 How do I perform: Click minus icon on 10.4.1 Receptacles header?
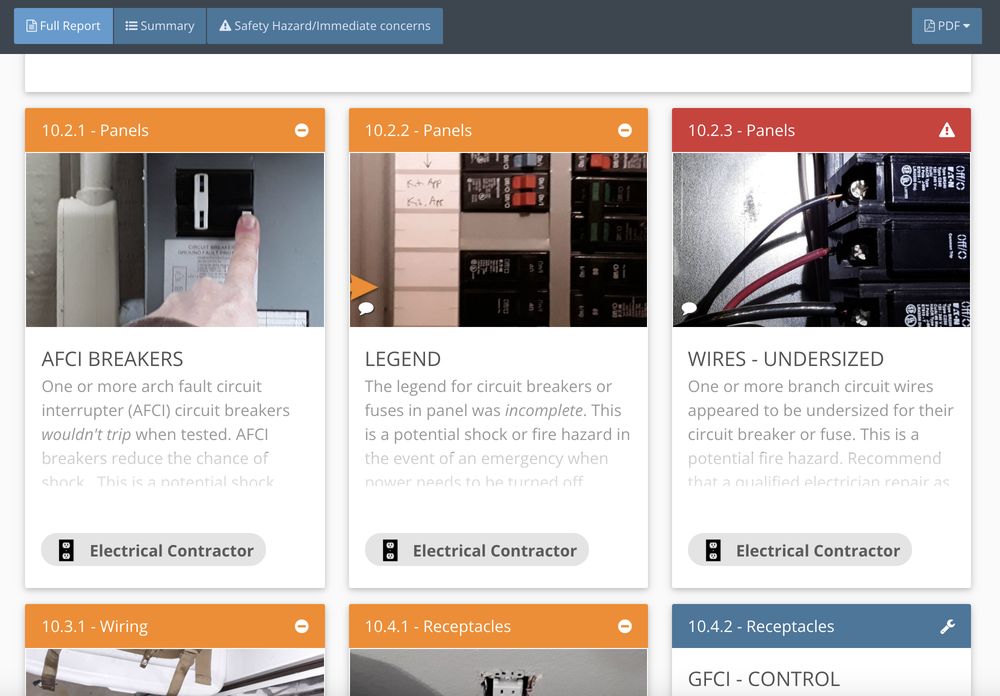tap(625, 627)
